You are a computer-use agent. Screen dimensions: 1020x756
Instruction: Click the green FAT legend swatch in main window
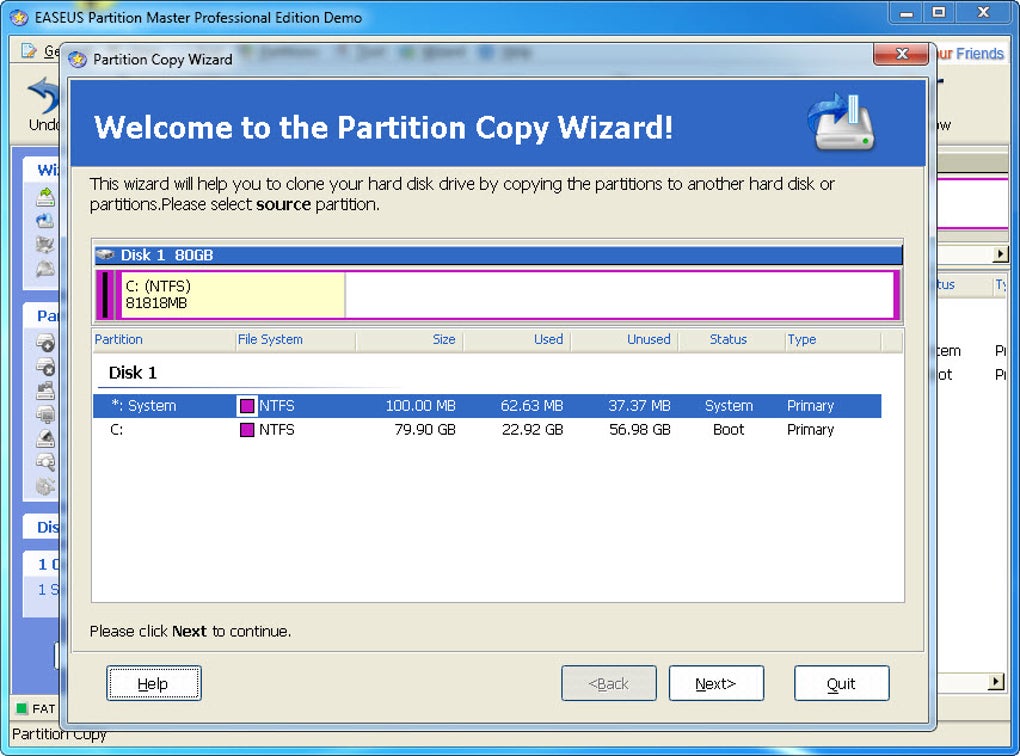coord(21,709)
